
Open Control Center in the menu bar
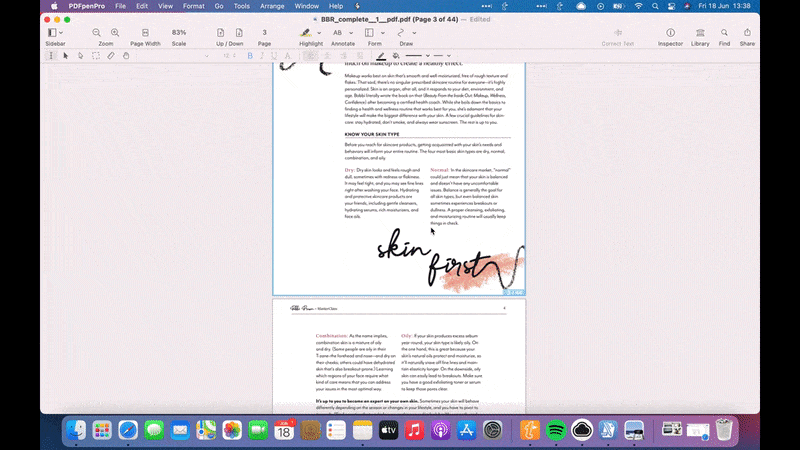671,6
